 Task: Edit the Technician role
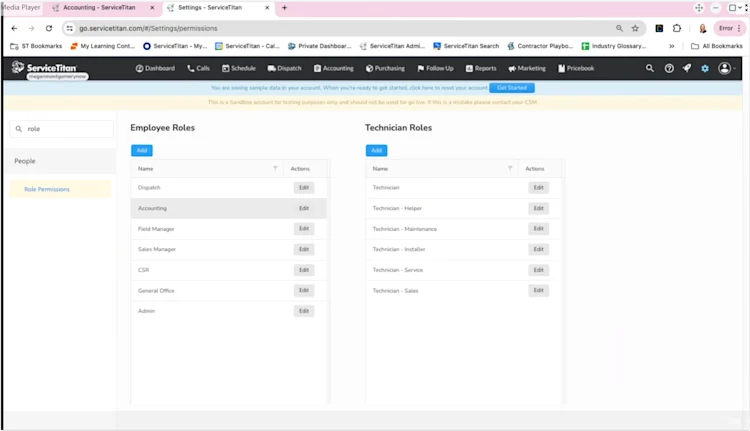pos(539,188)
